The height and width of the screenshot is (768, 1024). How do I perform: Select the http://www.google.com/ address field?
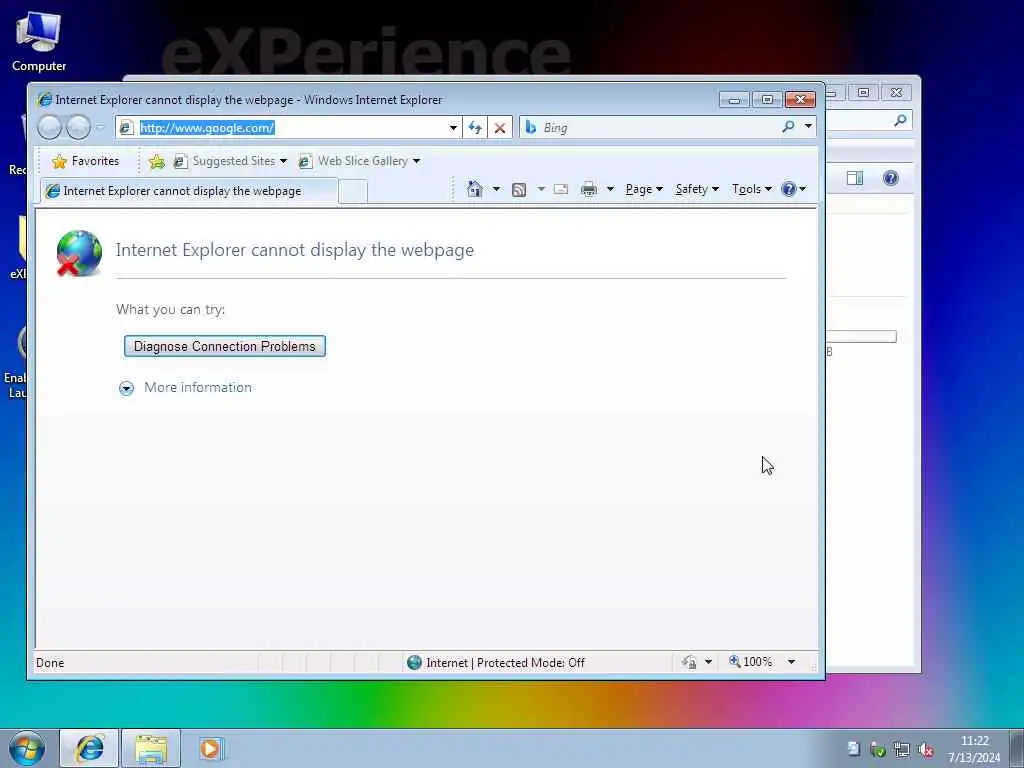coord(282,127)
